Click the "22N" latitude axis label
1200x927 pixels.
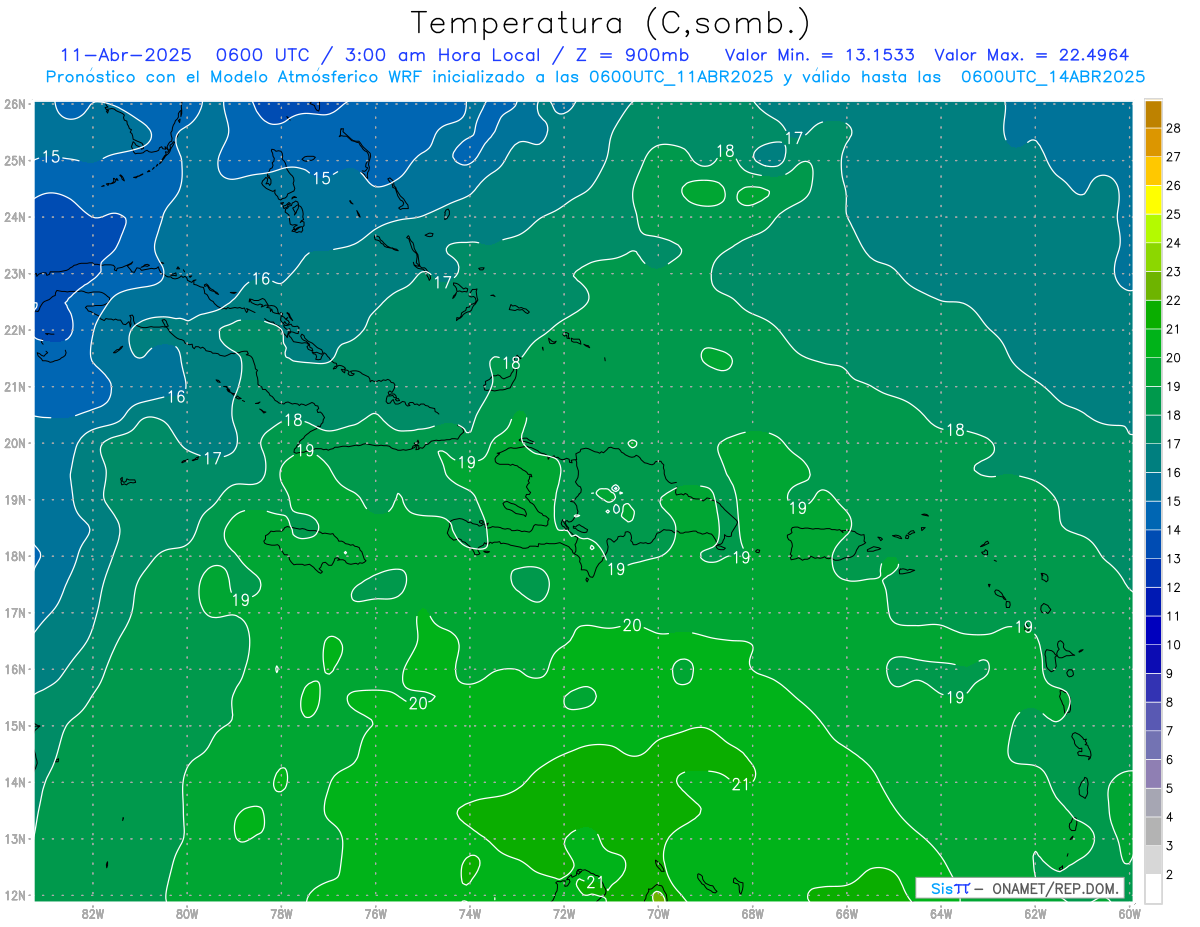pos(15,330)
